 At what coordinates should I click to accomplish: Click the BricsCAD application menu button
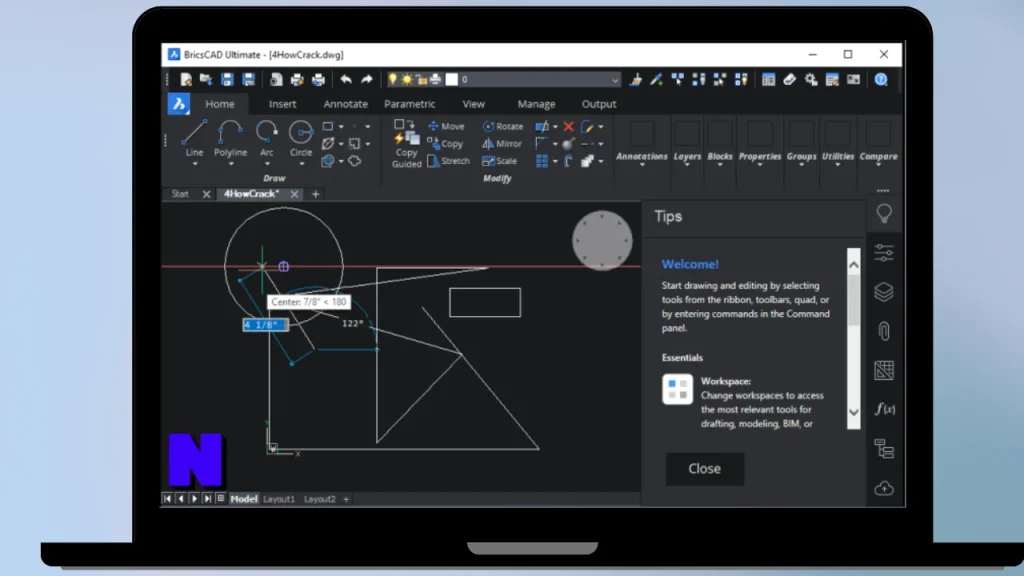click(178, 104)
